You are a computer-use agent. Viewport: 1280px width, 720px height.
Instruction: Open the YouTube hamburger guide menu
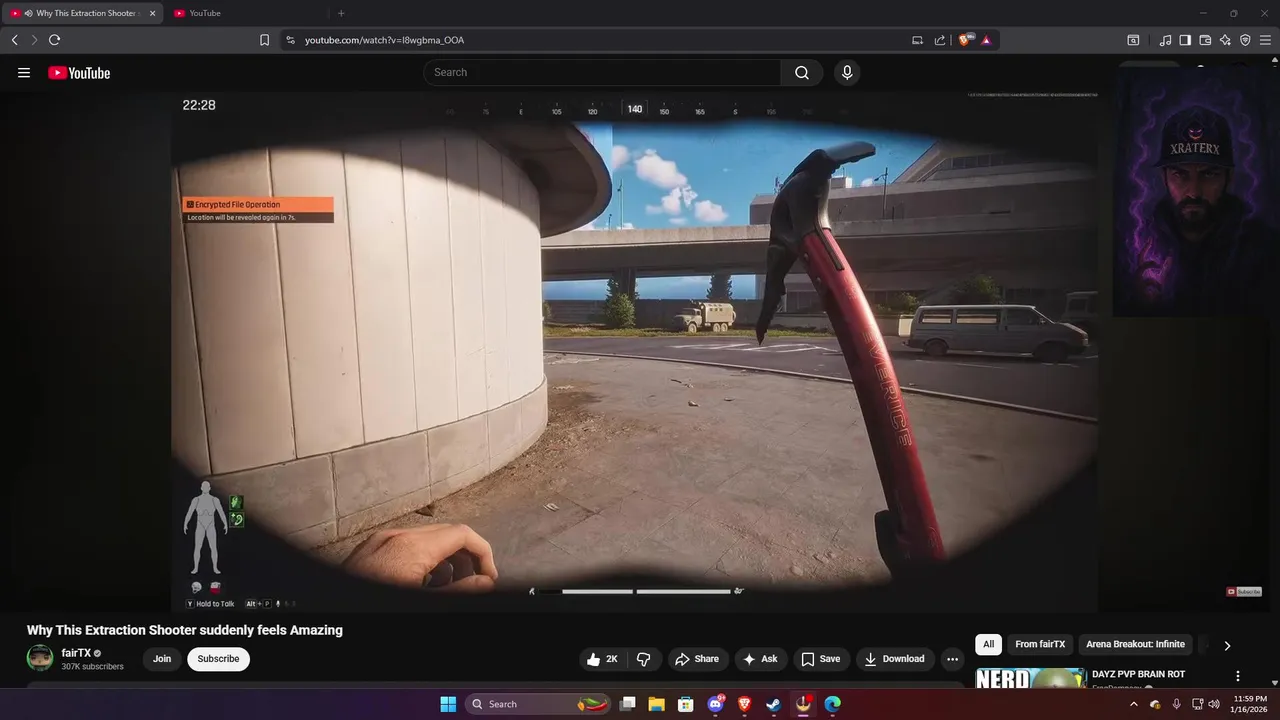click(x=24, y=73)
